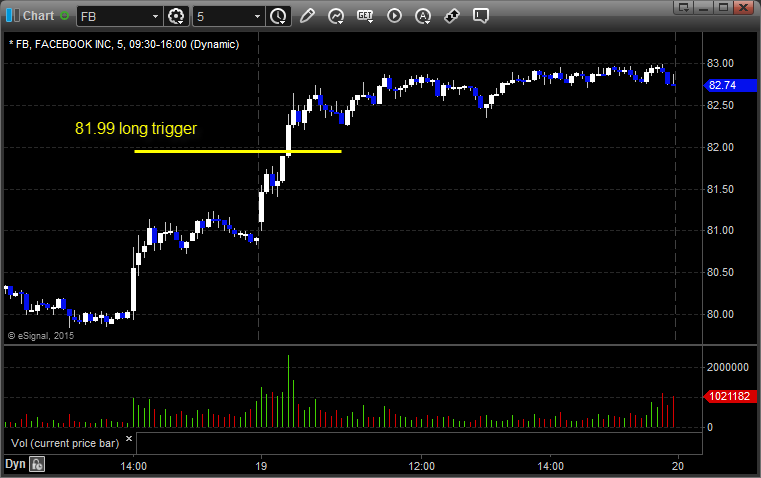Screen dimensions: 761x478
Task: Open the window options menu button
Action: (x=683, y=7)
